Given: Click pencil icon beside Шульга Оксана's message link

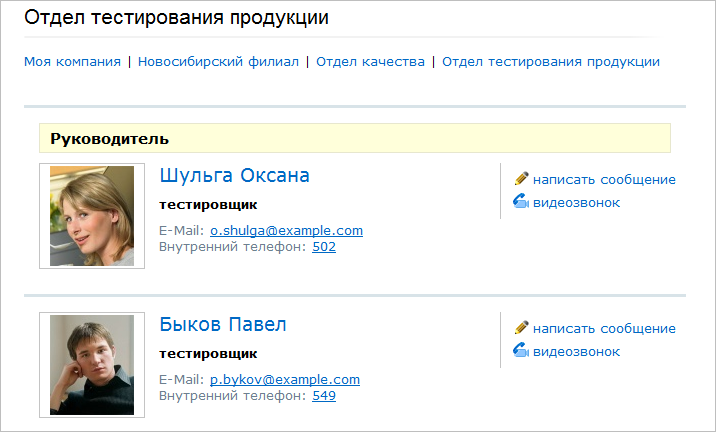Looking at the screenshot, I should 520,179.
